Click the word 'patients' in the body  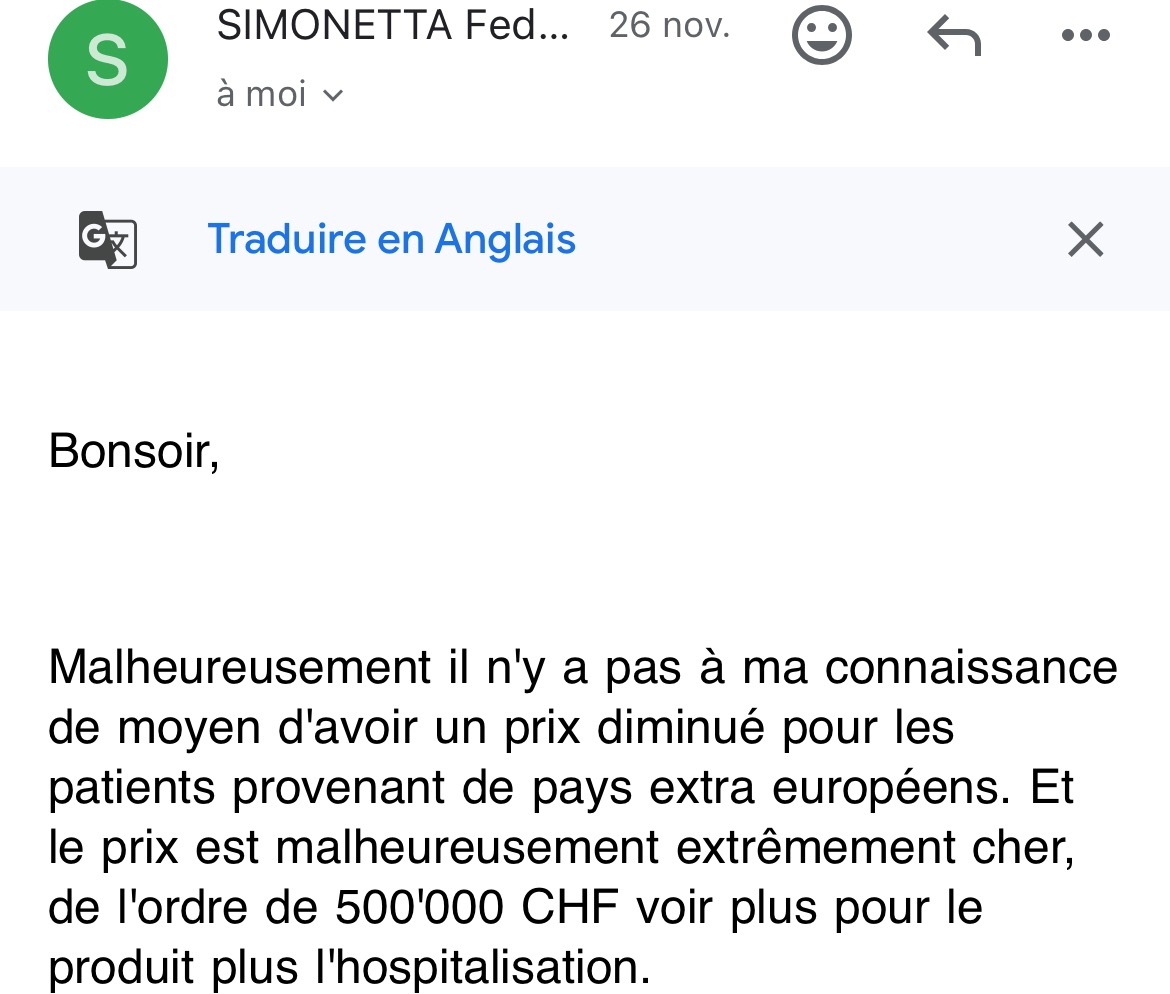coord(132,788)
